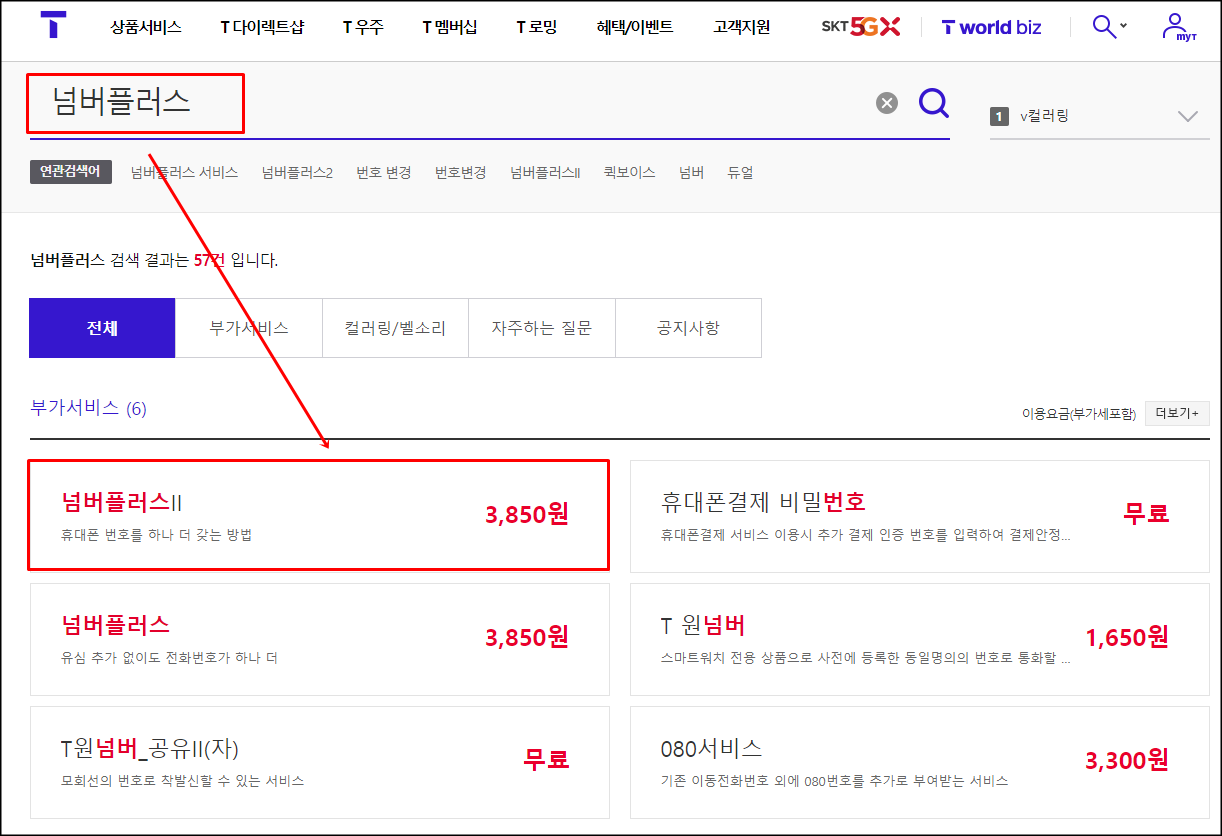
Task: Expand the v컬러링 popular search dropdown
Action: point(1188,116)
